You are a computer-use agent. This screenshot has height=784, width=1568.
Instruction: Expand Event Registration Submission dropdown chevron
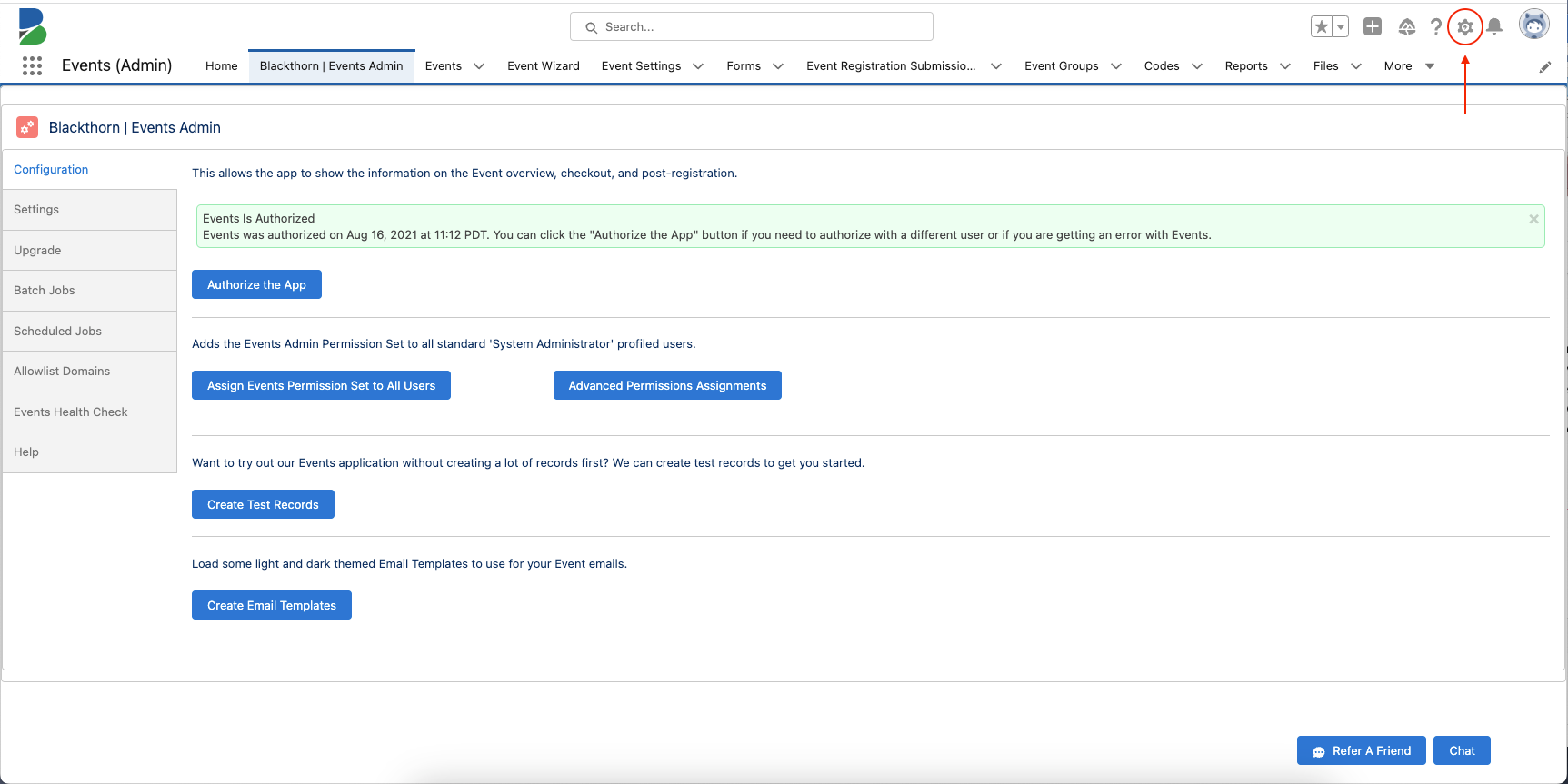click(996, 66)
